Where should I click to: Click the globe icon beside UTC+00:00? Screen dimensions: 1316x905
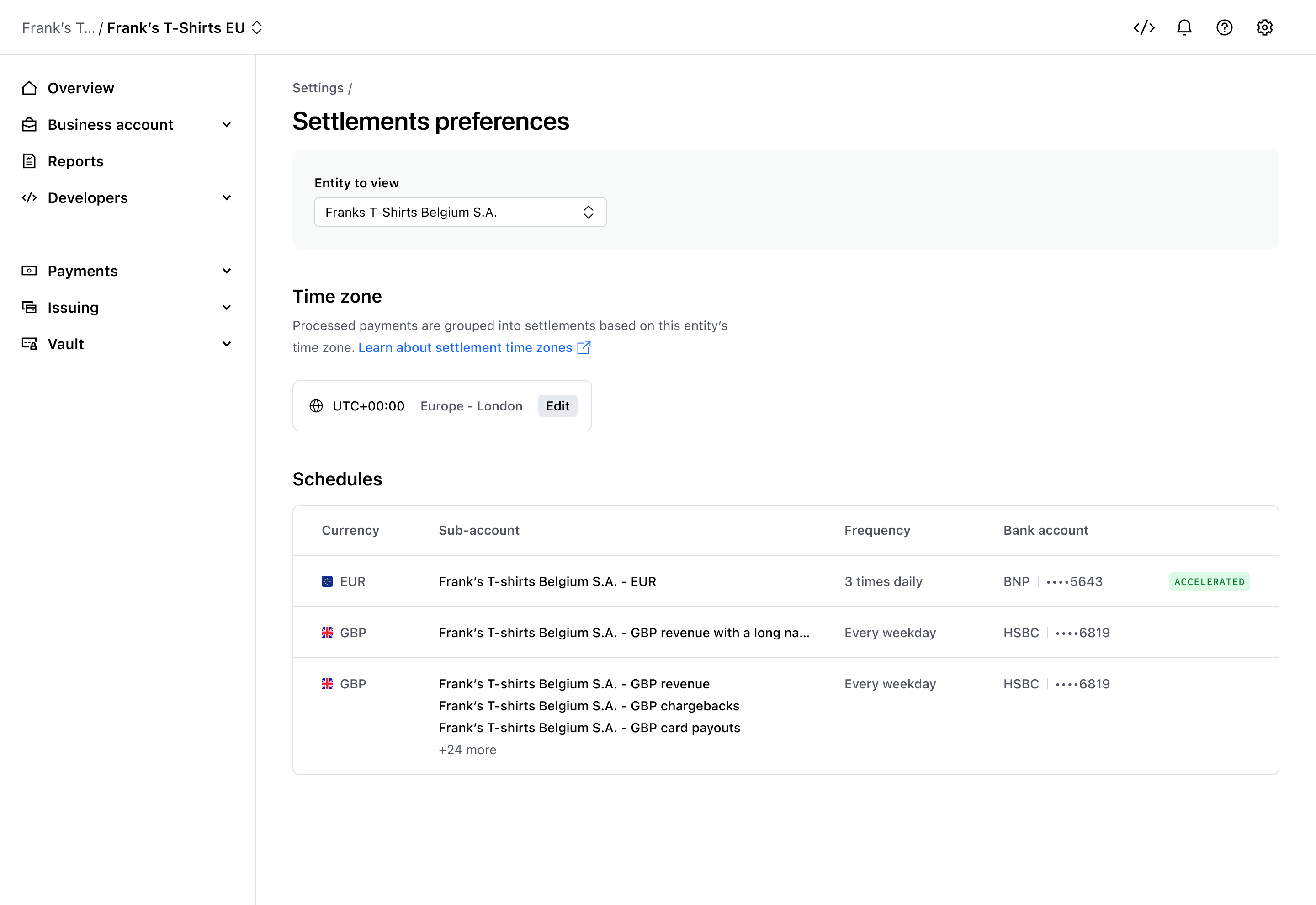(x=316, y=406)
